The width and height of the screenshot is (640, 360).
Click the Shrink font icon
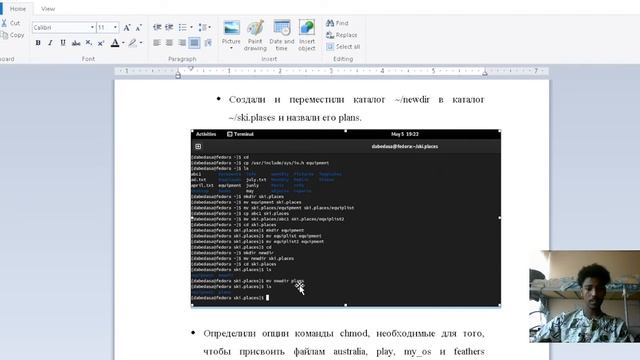[138, 27]
